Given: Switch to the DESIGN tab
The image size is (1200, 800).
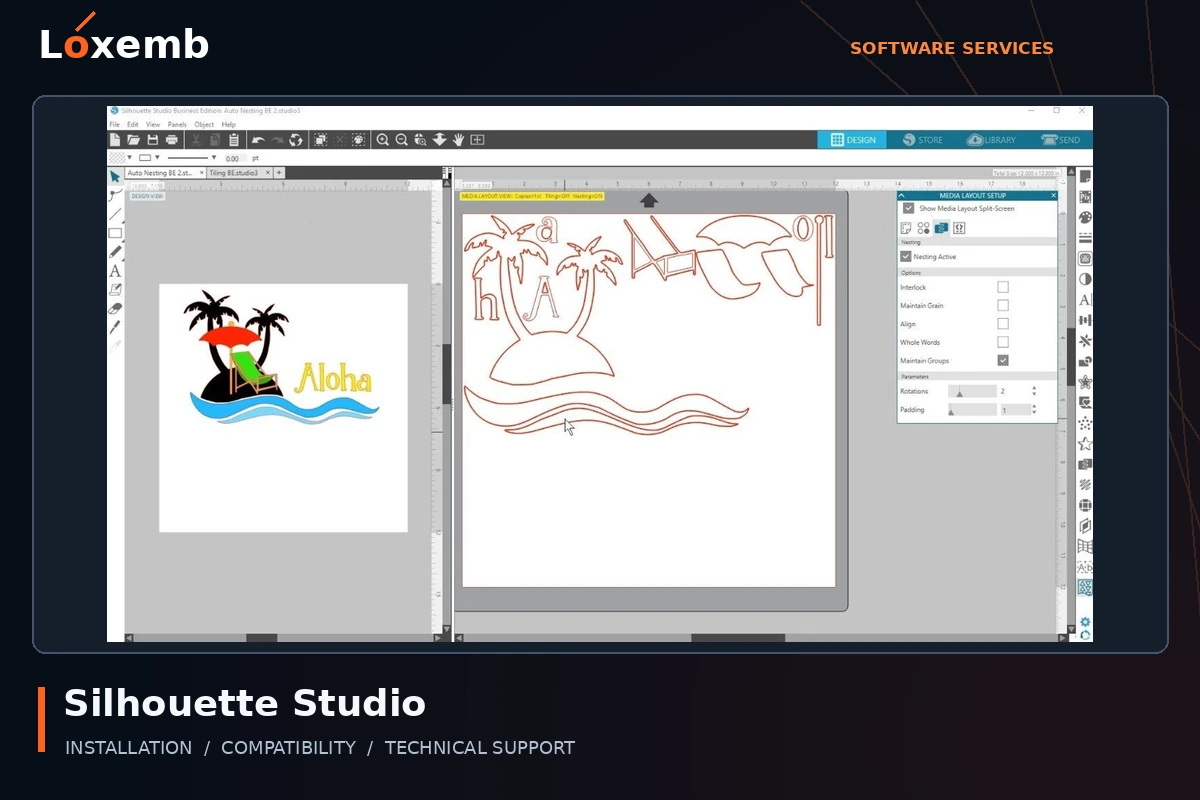Looking at the screenshot, I should [853, 140].
